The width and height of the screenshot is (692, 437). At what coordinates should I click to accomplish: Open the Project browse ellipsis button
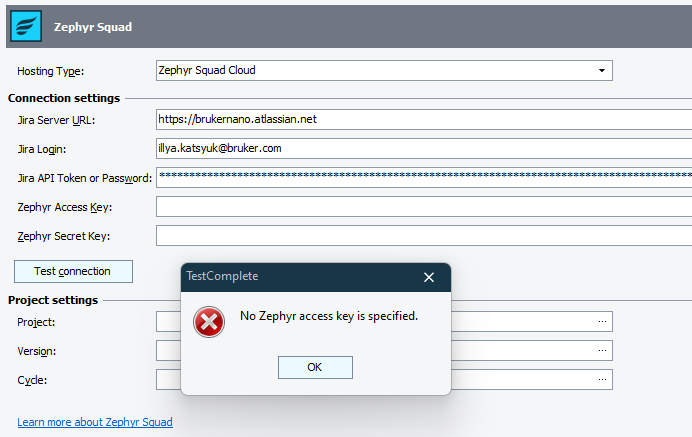click(602, 321)
